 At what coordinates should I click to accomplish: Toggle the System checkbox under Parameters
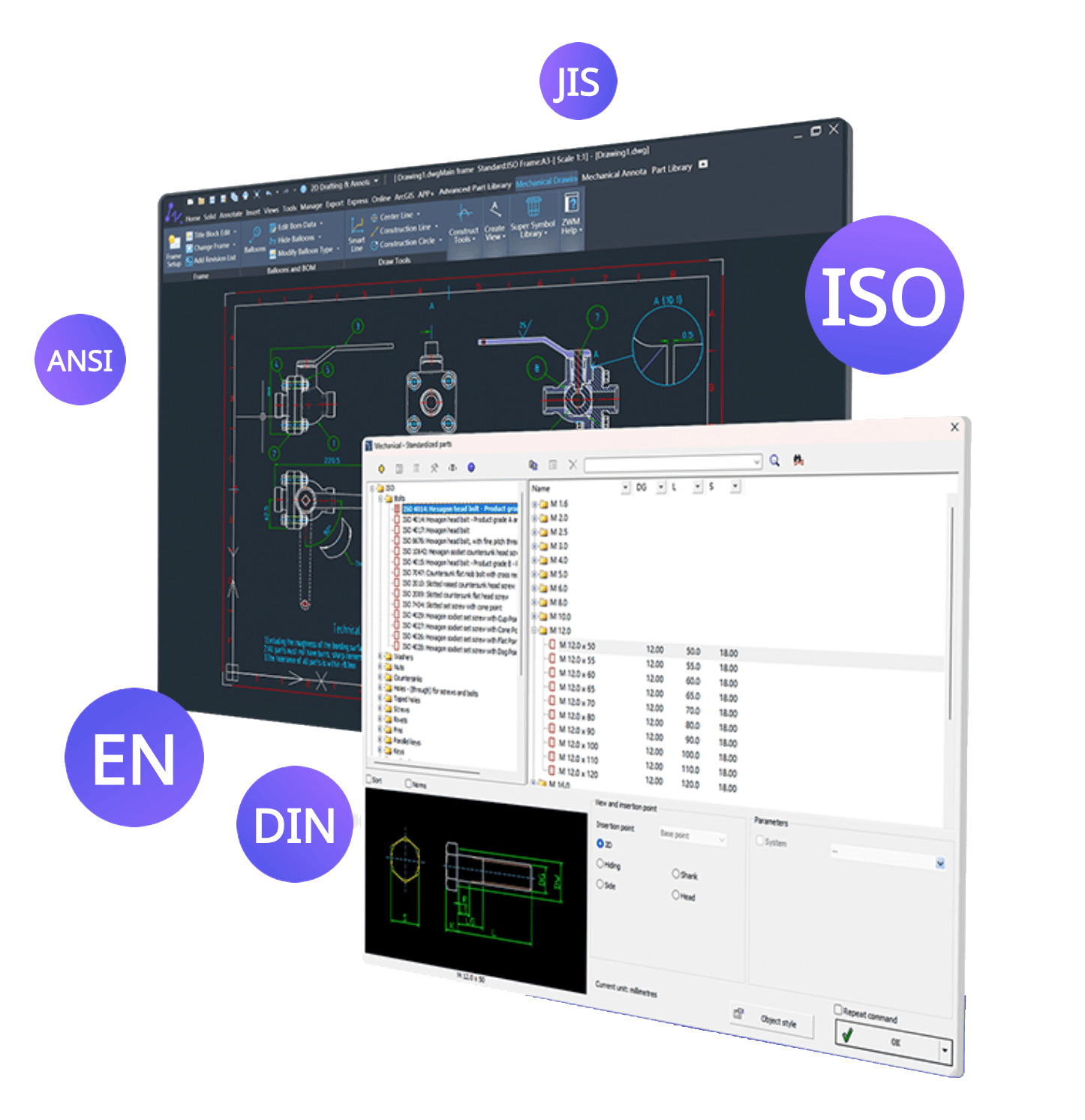(760, 841)
